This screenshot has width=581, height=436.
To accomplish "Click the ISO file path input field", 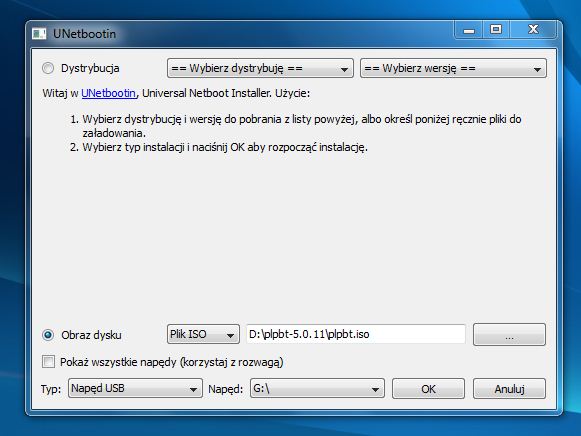I will click(x=356, y=334).
